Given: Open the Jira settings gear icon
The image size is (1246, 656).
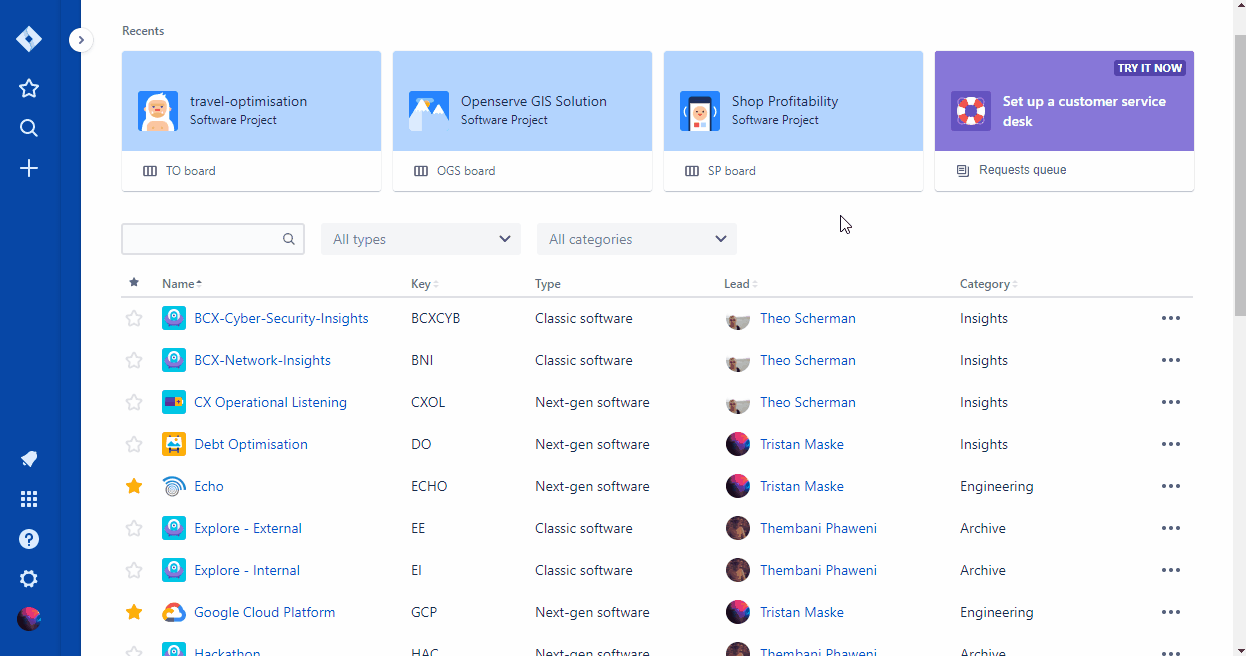Looking at the screenshot, I should (29, 579).
